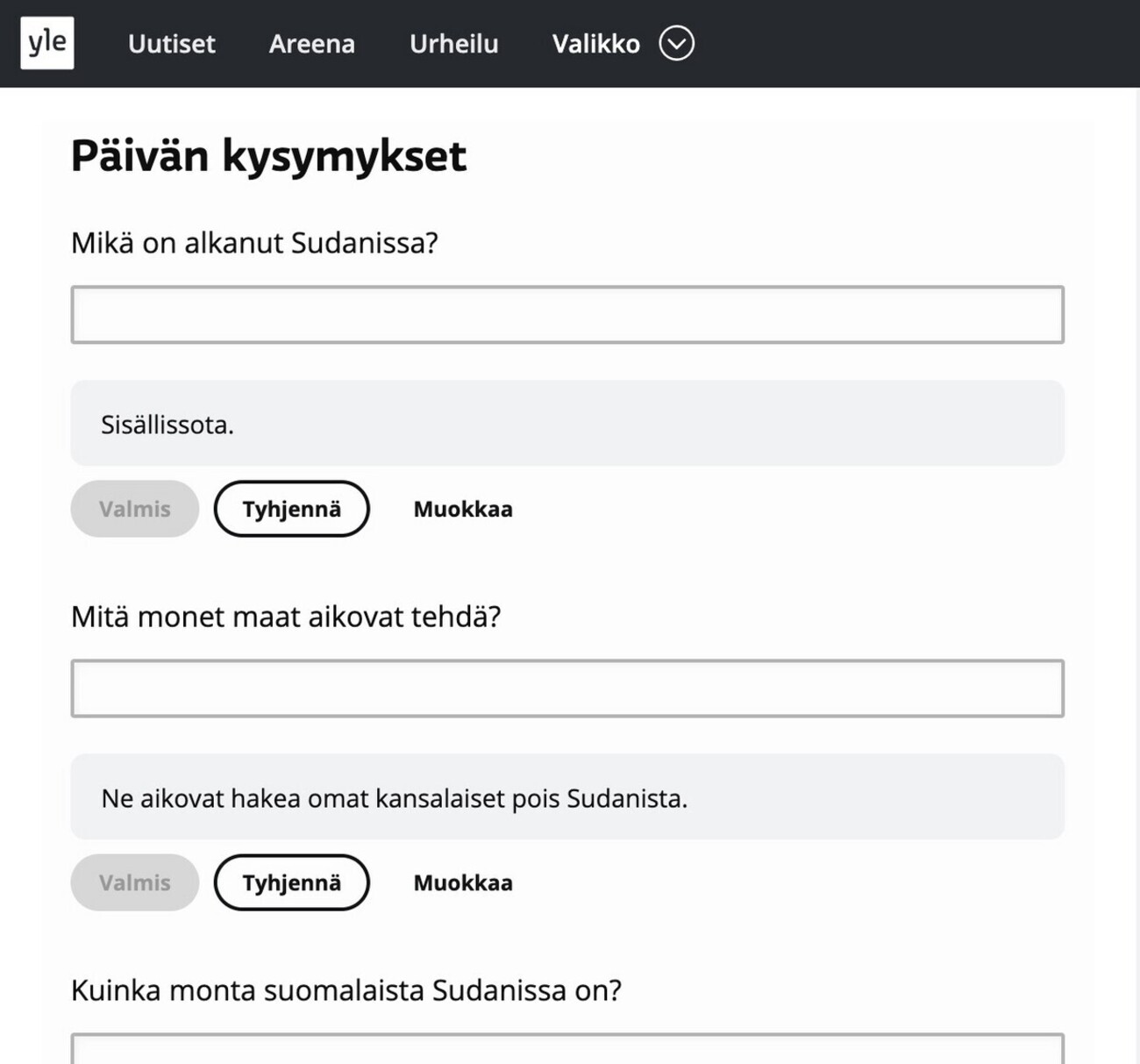Image resolution: width=1140 pixels, height=1064 pixels.
Task: Click Valmis under the kansalaiset pois Sudanista answer
Action: (135, 882)
